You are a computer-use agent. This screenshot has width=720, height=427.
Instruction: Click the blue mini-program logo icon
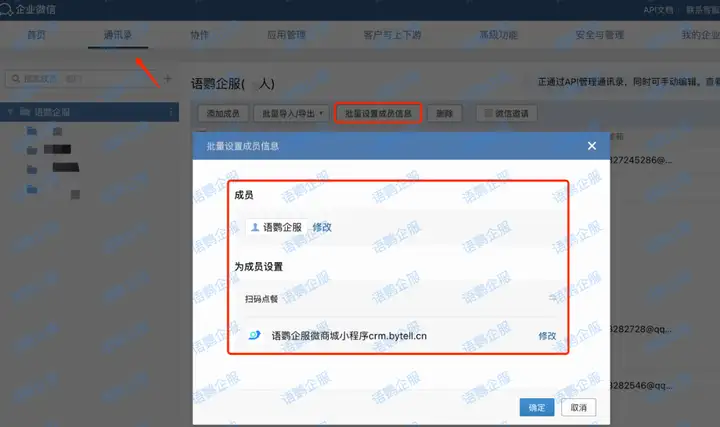click(x=254, y=336)
